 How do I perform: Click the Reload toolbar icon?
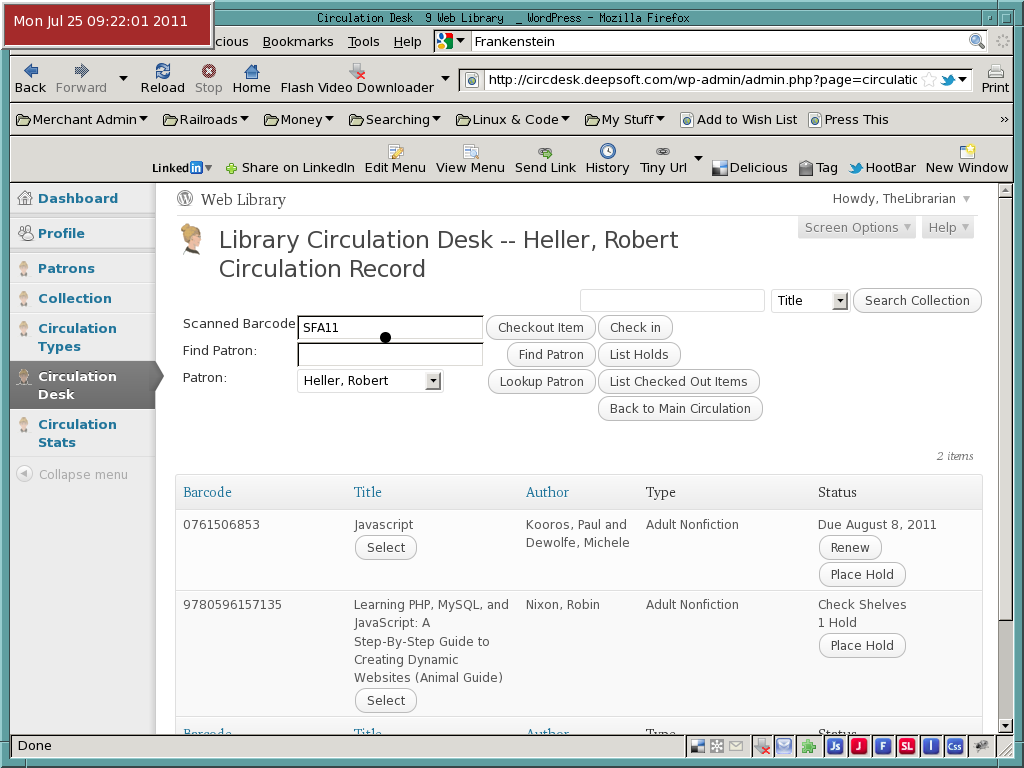pos(163,71)
